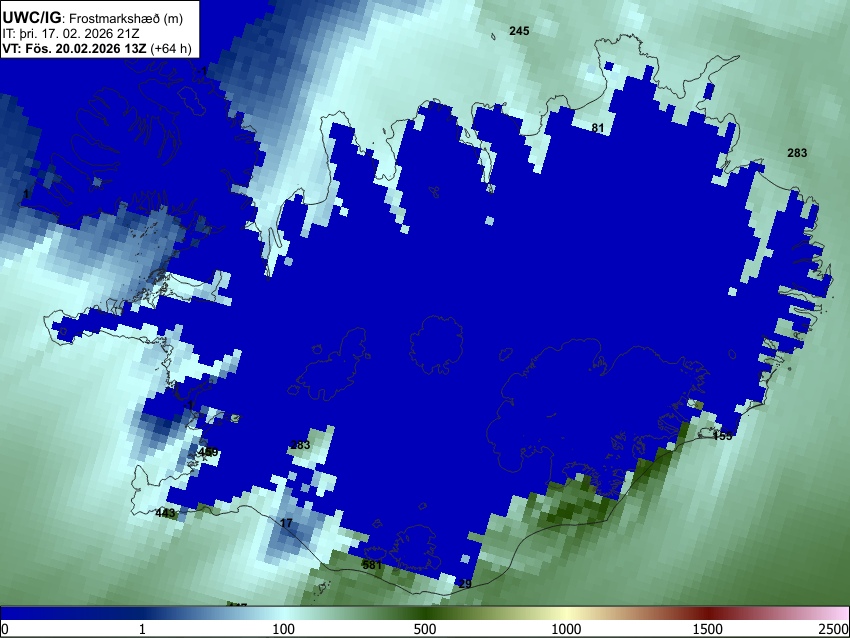Pick the pale yellow band of the color scale
This screenshot has height=638, width=850.
pyautogui.click(x=566, y=613)
